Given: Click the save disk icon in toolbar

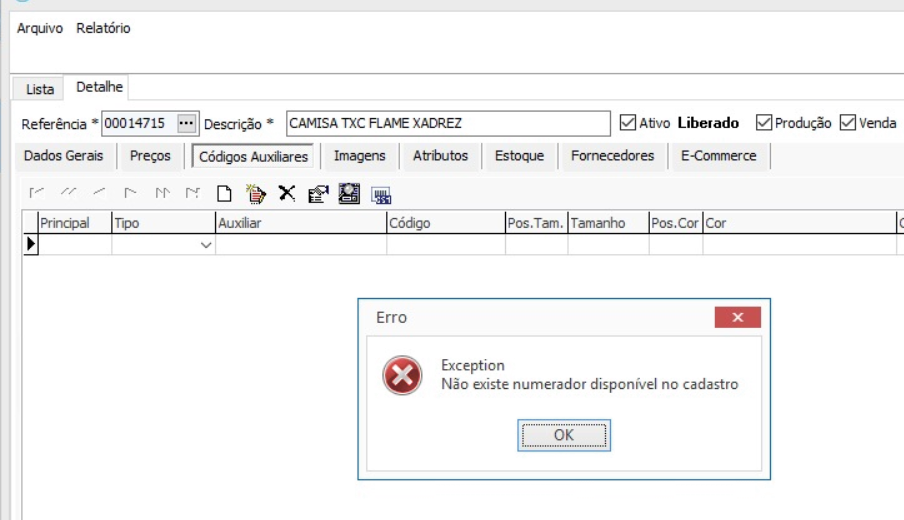Looking at the screenshot, I should (x=349, y=194).
